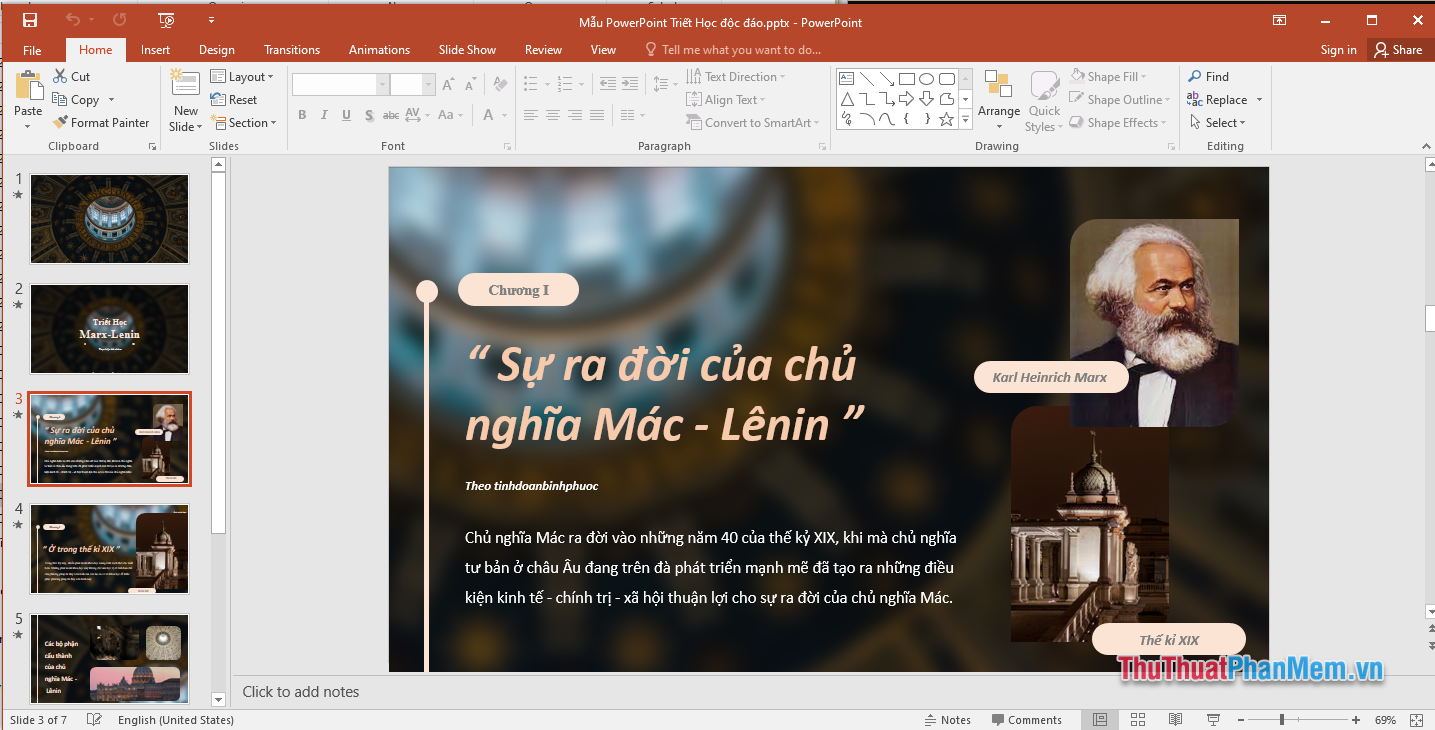Switch to Slide Sorter view icon
The height and width of the screenshot is (730, 1435).
click(x=1137, y=719)
